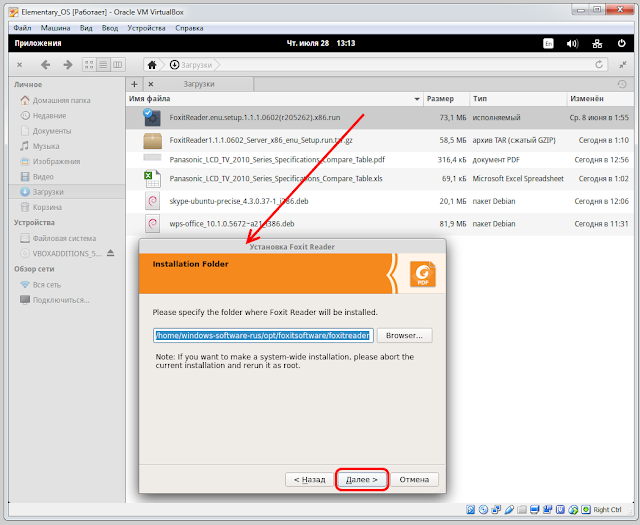Open the sound volume indicator

(572, 43)
